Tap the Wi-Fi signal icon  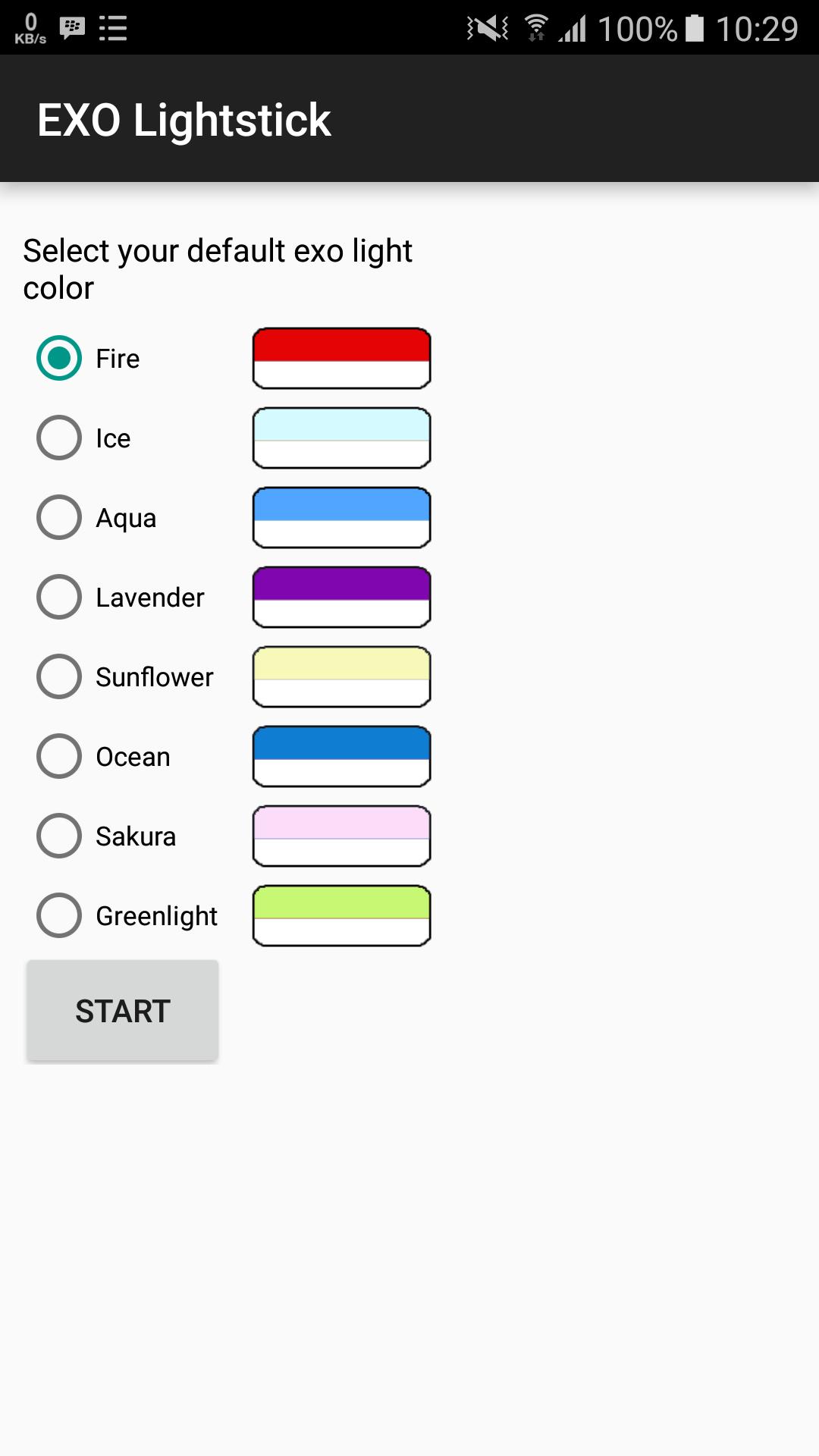point(536,28)
